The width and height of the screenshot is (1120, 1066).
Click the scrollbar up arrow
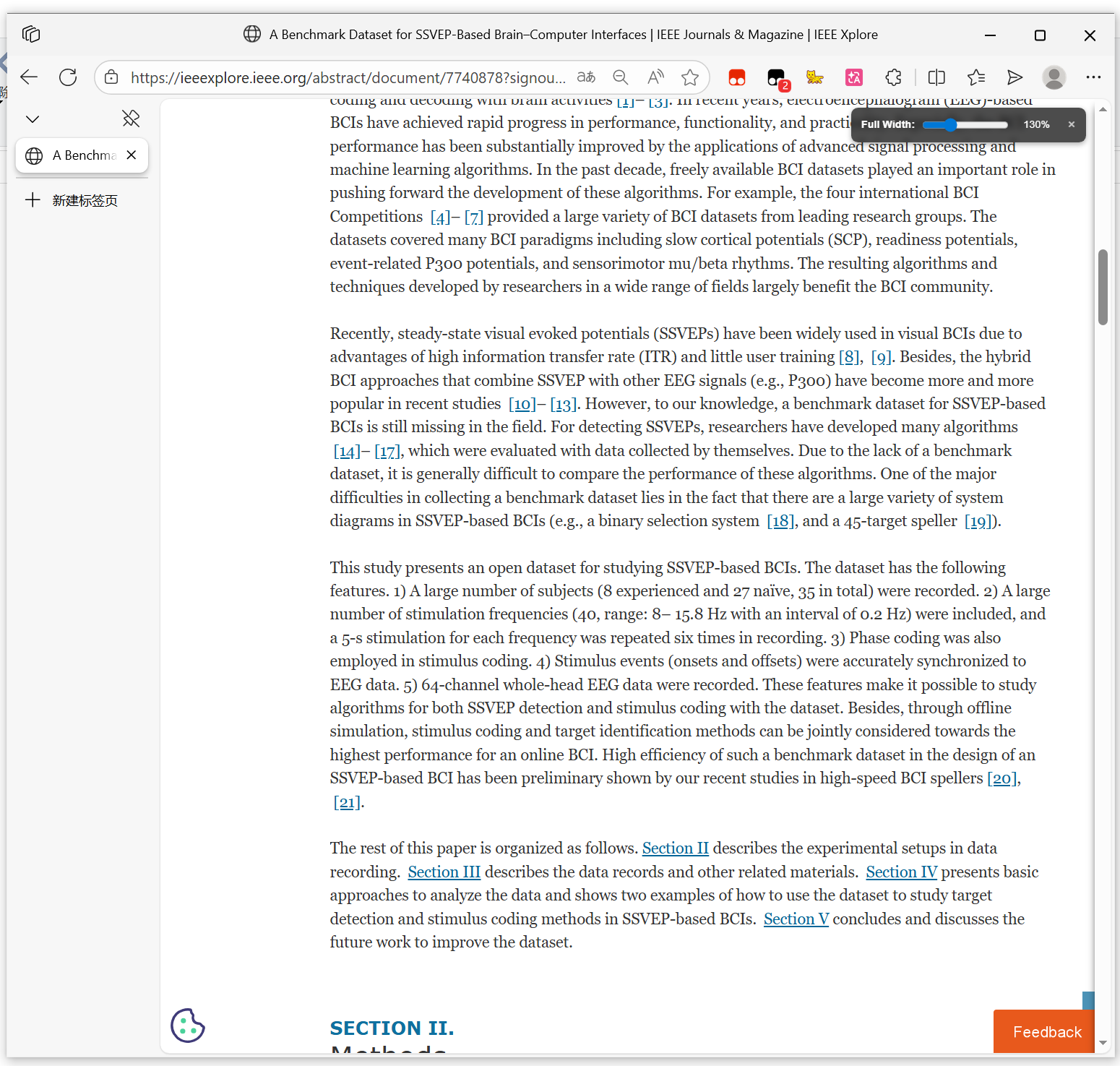click(1103, 110)
